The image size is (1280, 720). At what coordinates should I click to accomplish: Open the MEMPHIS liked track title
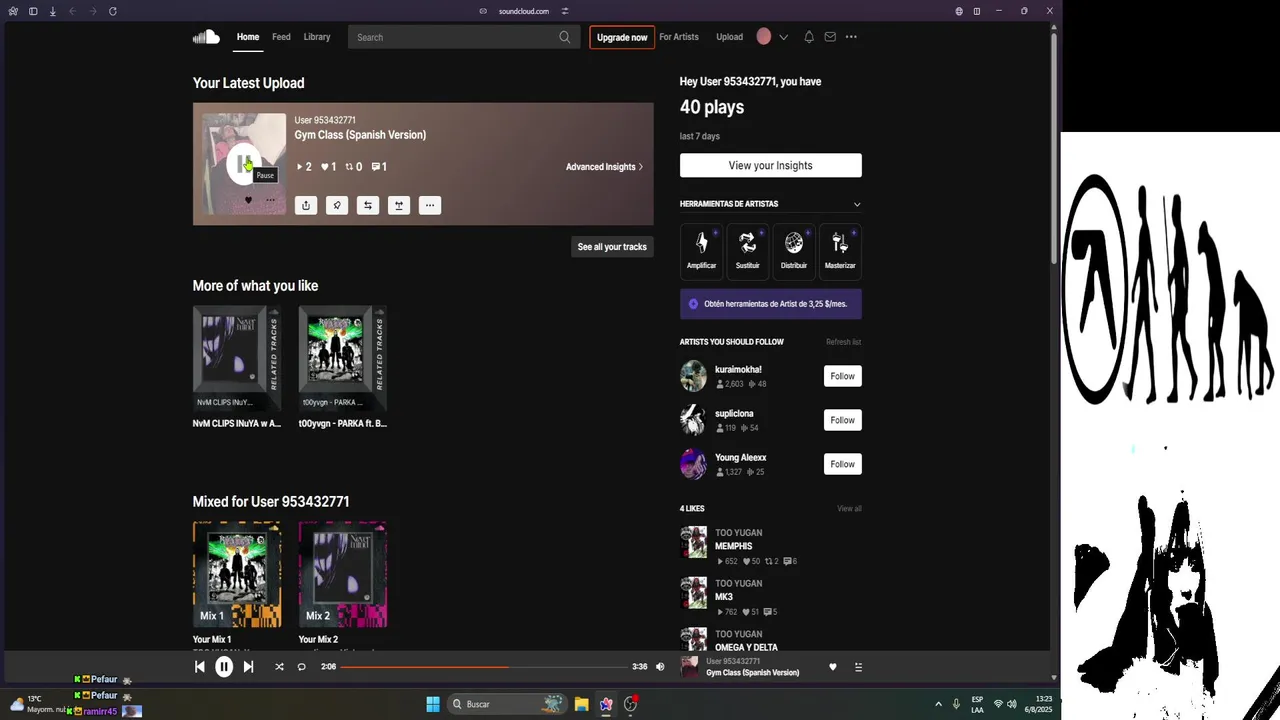[x=734, y=547]
